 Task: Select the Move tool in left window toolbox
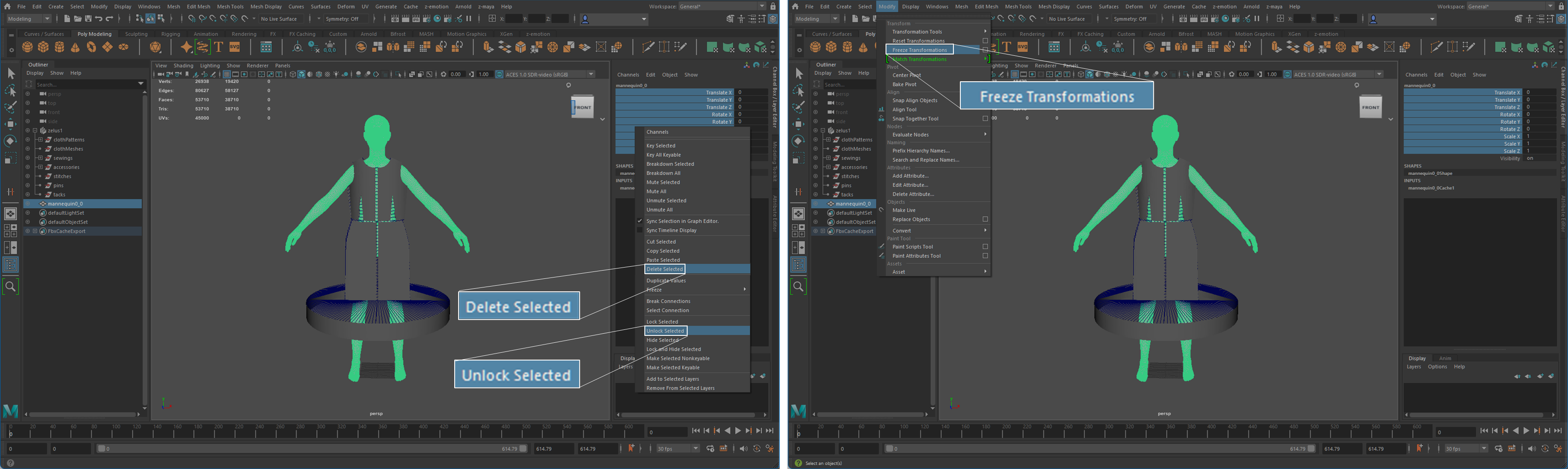(10, 124)
